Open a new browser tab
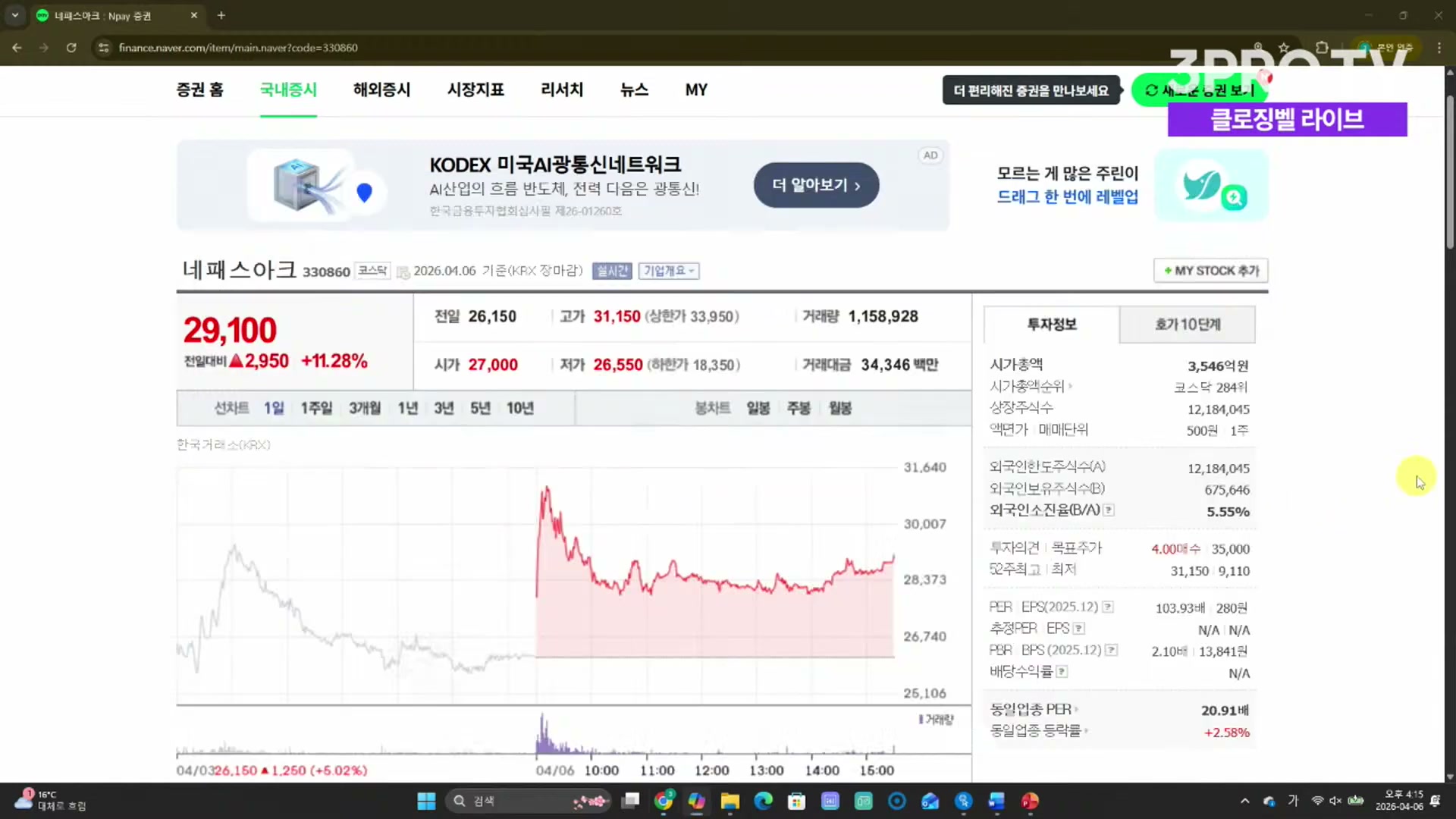Image resolution: width=1456 pixels, height=819 pixels. [x=221, y=15]
